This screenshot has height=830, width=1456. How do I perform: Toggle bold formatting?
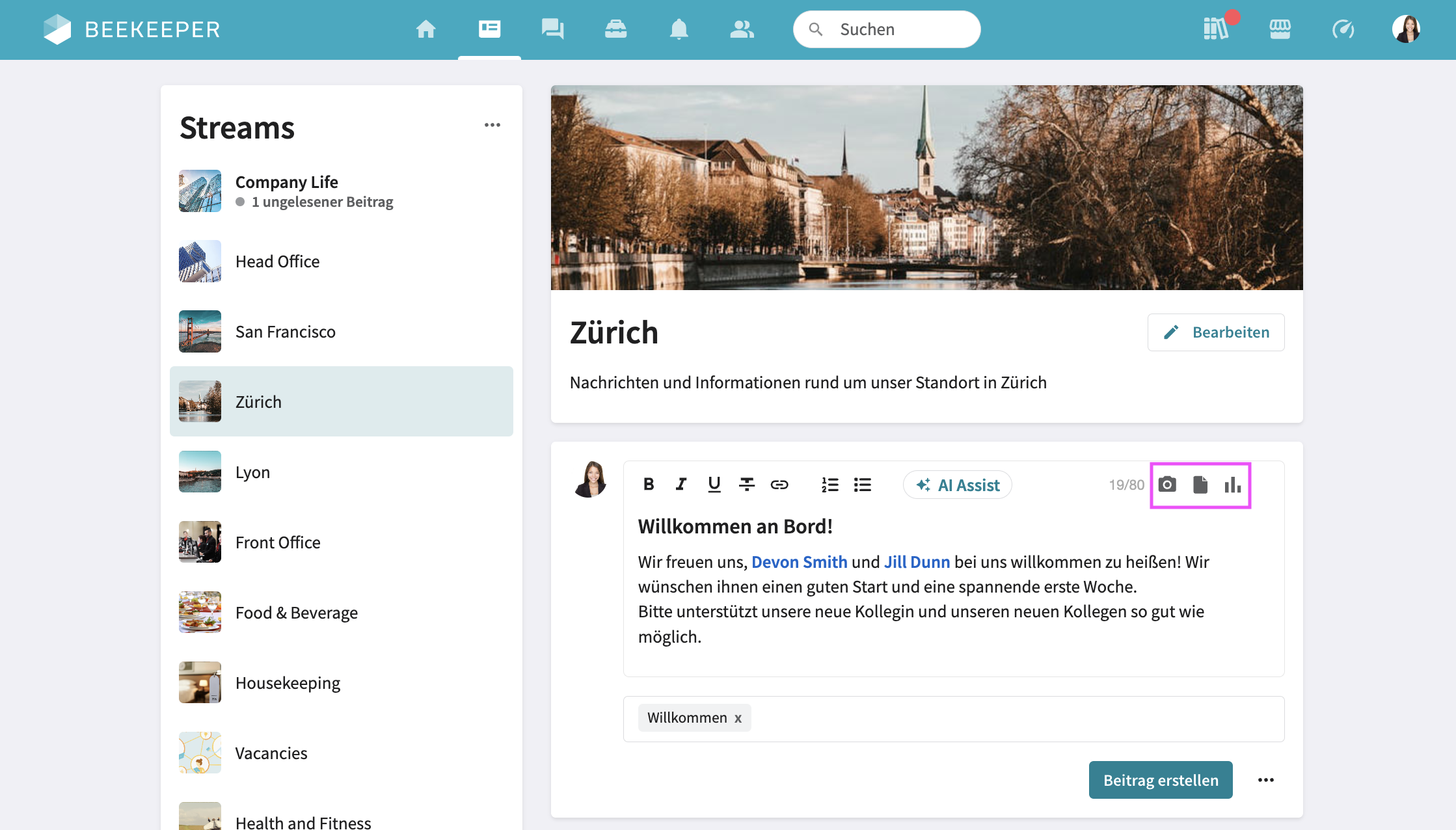649,485
